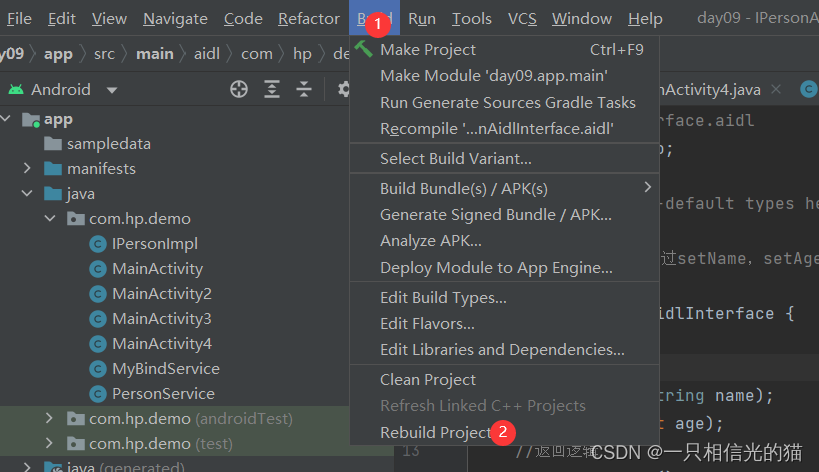Click the aidl breadcrumb in navigation bar

click(x=207, y=54)
